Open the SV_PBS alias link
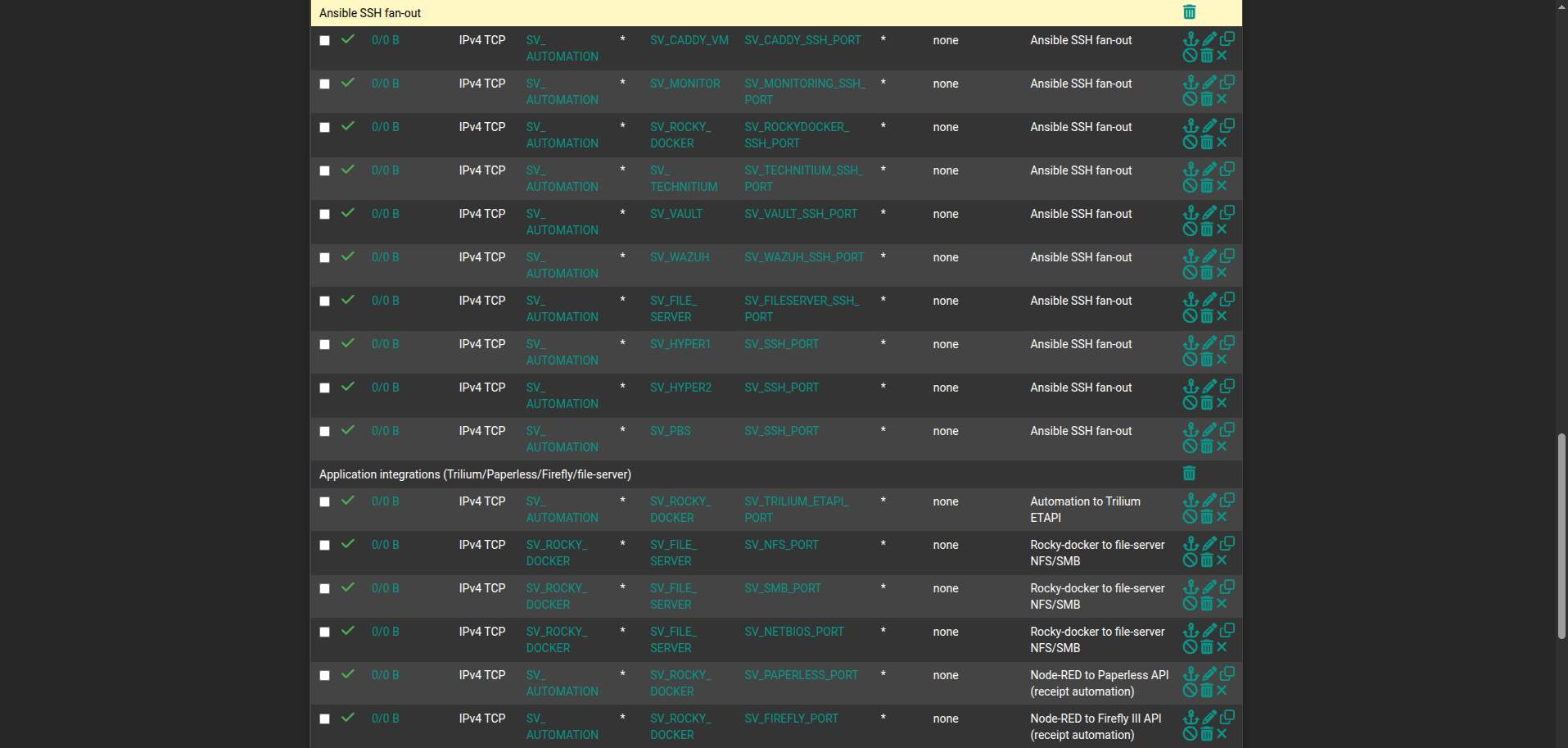This screenshot has width=1568, height=748. (670, 431)
